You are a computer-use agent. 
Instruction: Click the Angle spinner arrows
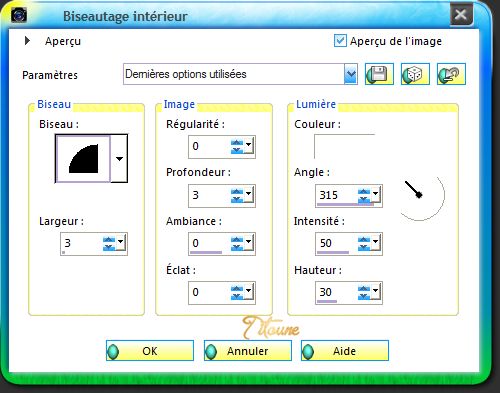pyautogui.click(x=364, y=195)
